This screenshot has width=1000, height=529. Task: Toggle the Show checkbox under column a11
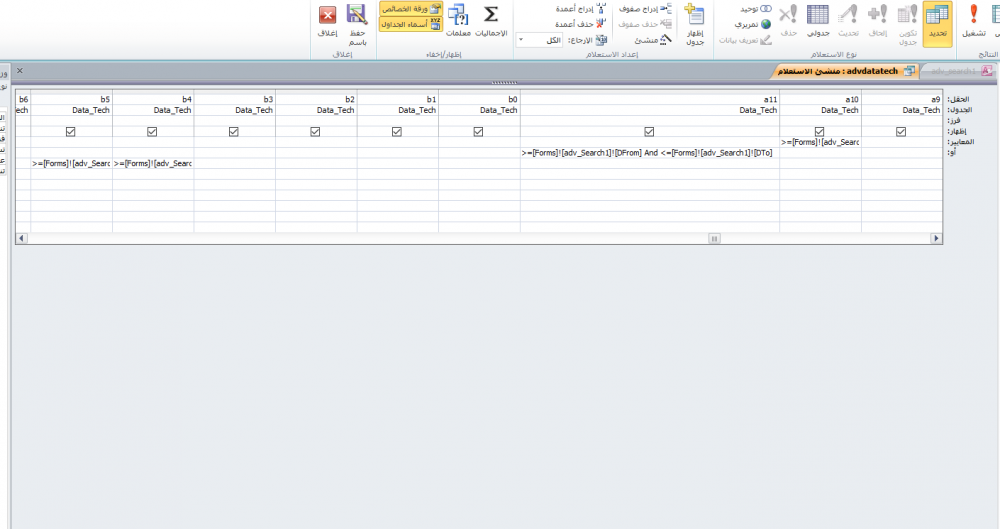click(649, 131)
